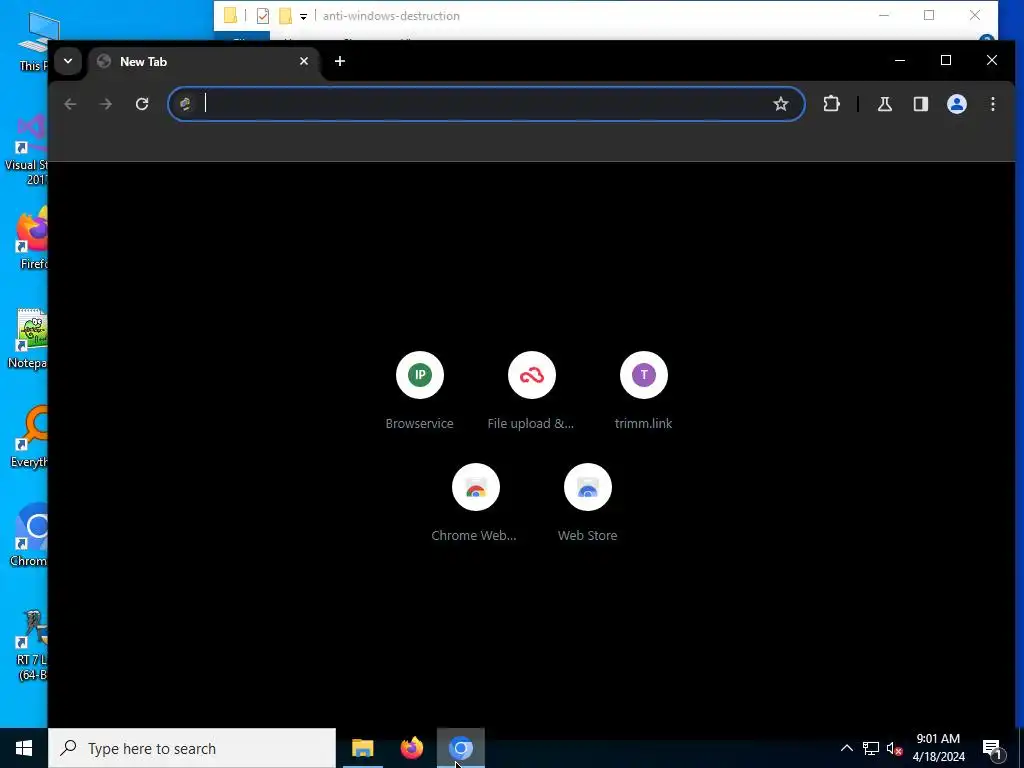The height and width of the screenshot is (768, 1024).
Task: Open the Chrome Web Store shortcut
Action: (475, 503)
